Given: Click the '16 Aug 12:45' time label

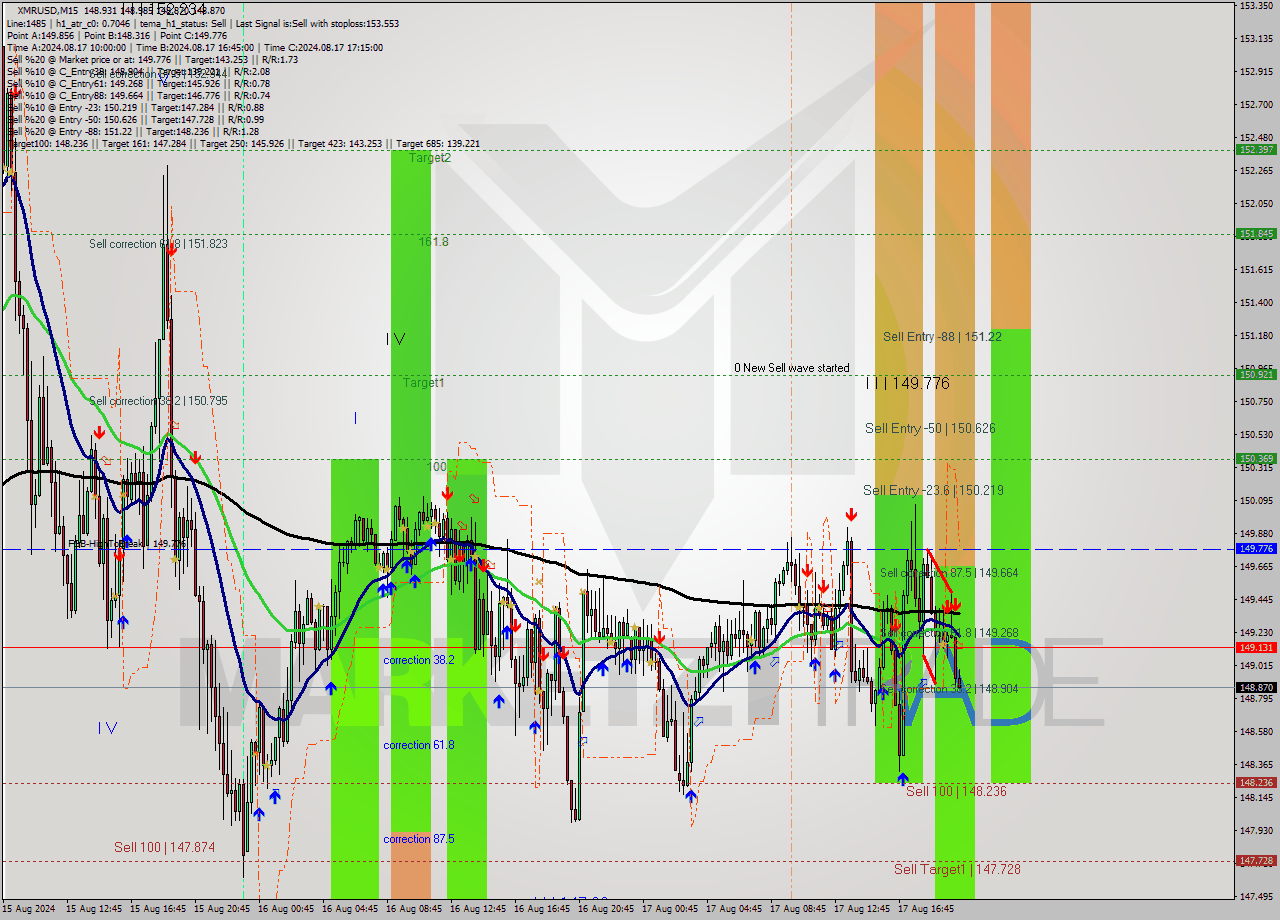Looking at the screenshot, I should (x=478, y=909).
